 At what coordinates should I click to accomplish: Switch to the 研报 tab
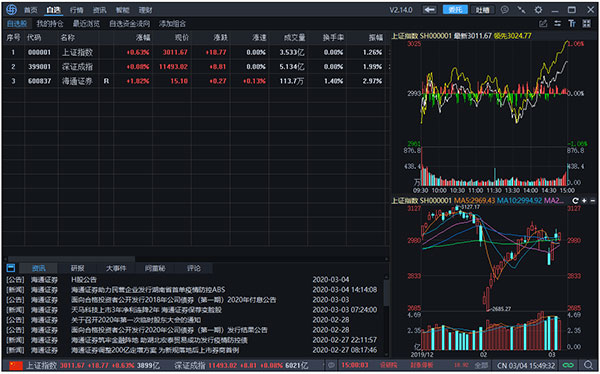pyautogui.click(x=77, y=268)
